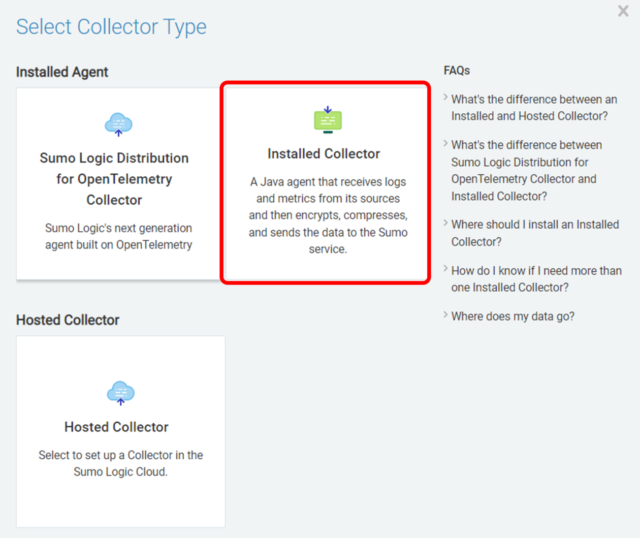This screenshot has height=538, width=640.
Task: Click the FAQs heading
Action: point(457,71)
